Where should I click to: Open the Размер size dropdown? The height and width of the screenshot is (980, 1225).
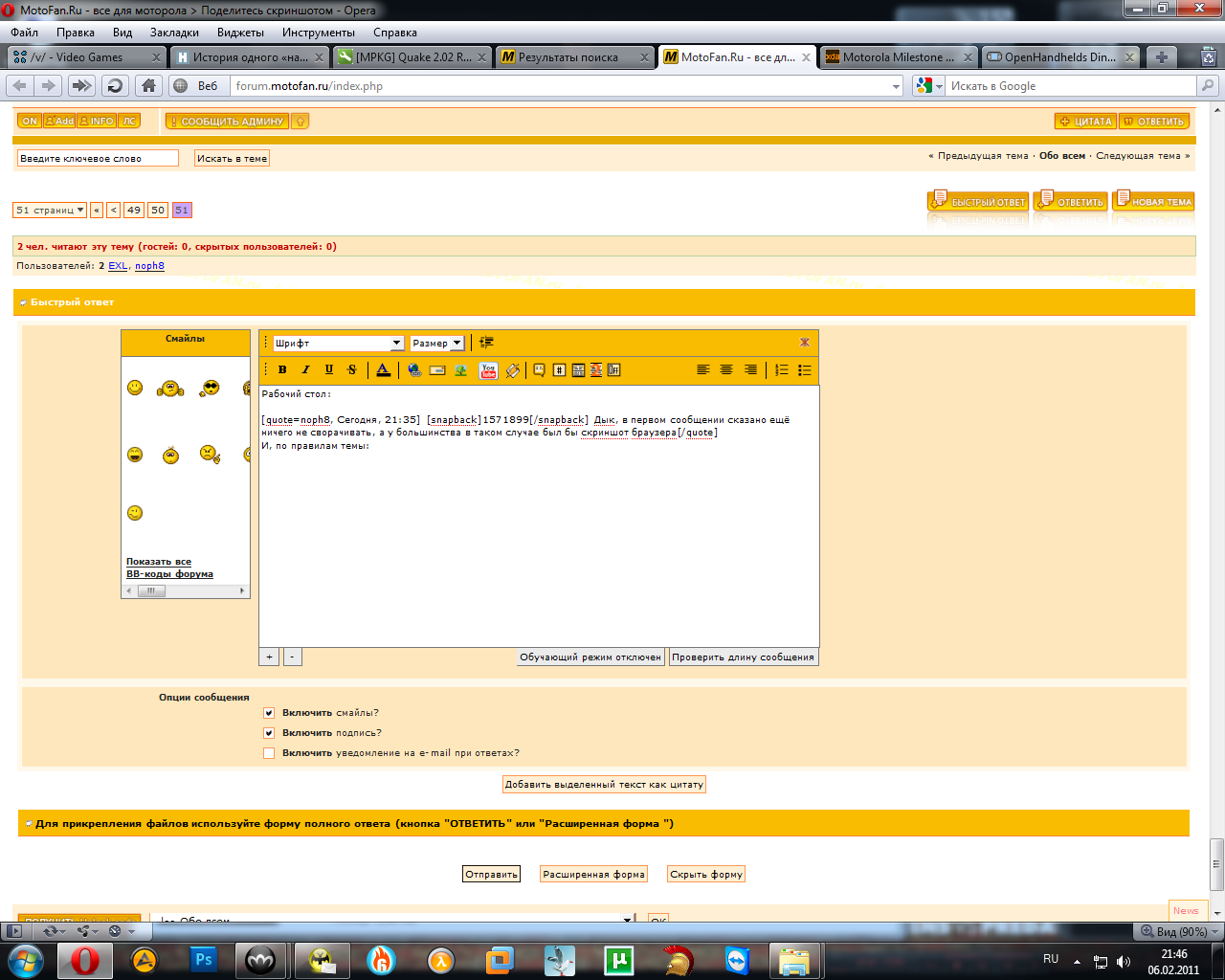(x=437, y=343)
